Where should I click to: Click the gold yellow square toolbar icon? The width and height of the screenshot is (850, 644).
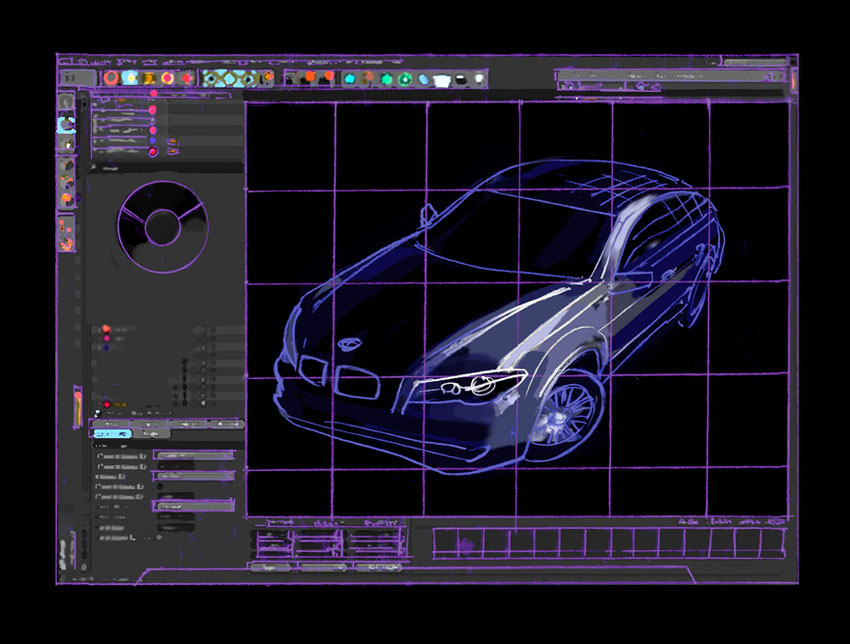[149, 79]
